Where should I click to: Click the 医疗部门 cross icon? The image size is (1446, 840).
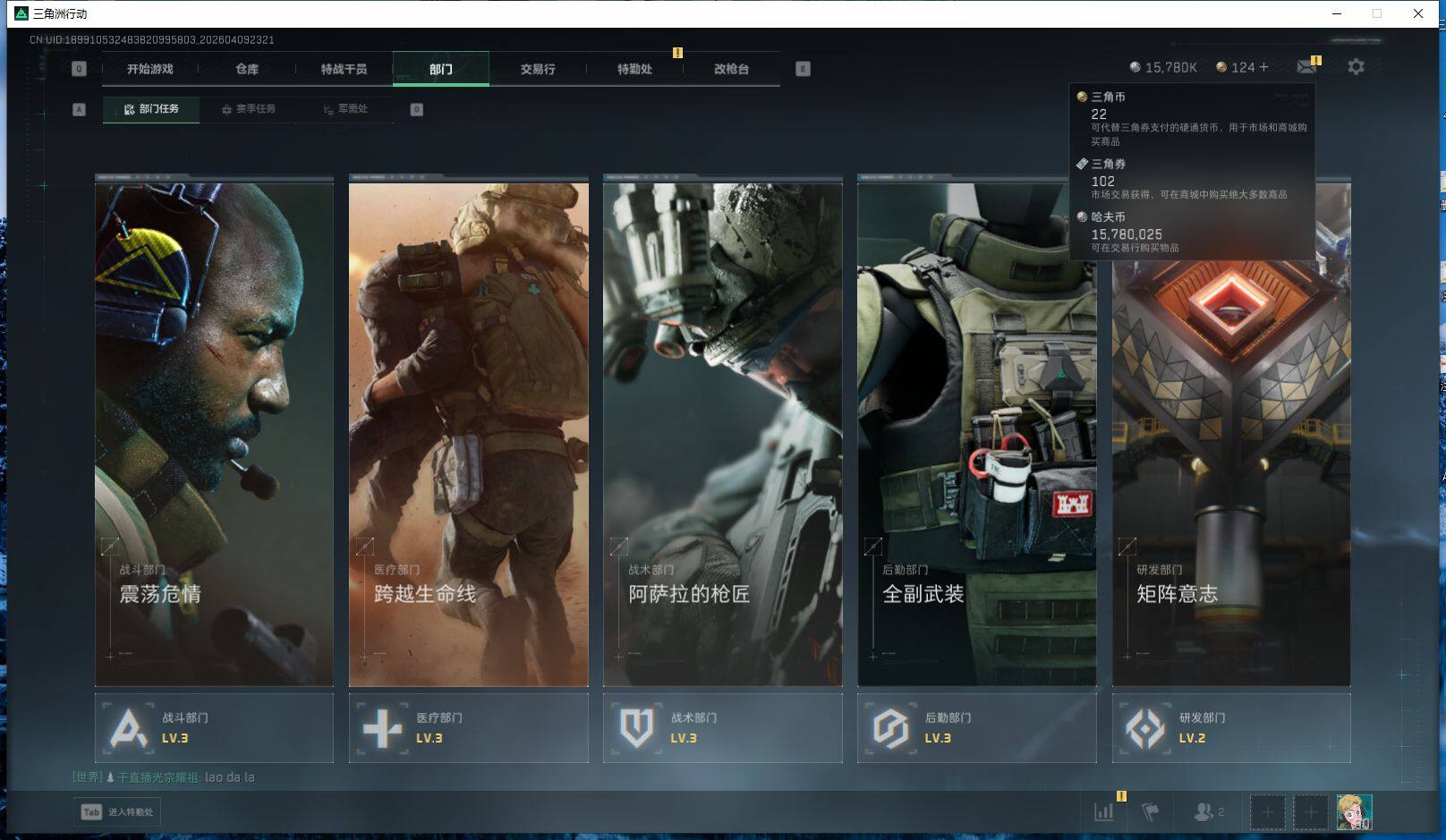click(382, 728)
